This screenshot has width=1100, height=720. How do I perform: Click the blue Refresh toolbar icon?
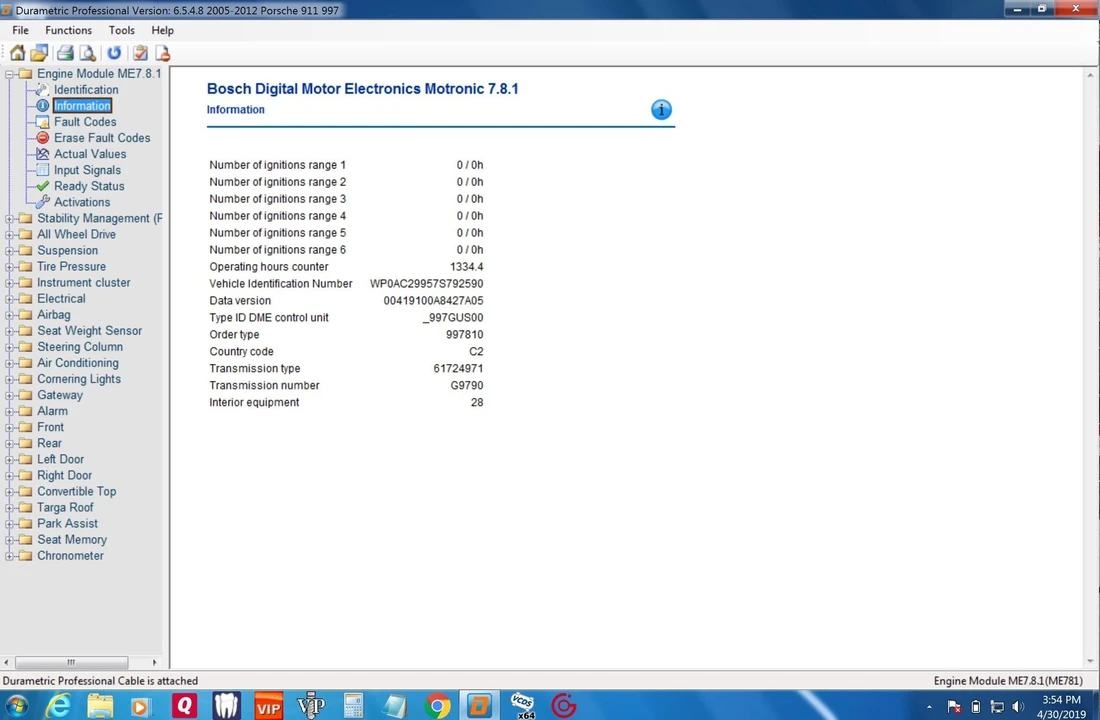[x=114, y=53]
